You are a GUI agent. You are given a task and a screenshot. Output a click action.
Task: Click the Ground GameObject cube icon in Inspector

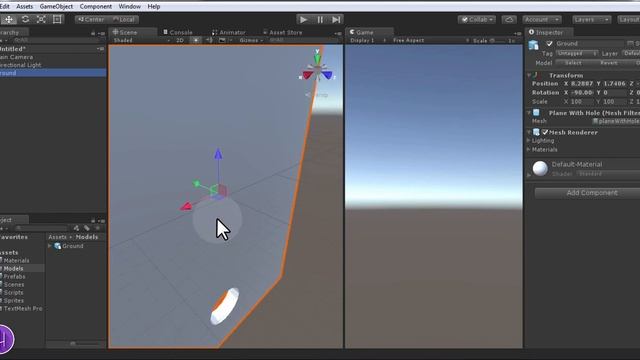coord(533,45)
